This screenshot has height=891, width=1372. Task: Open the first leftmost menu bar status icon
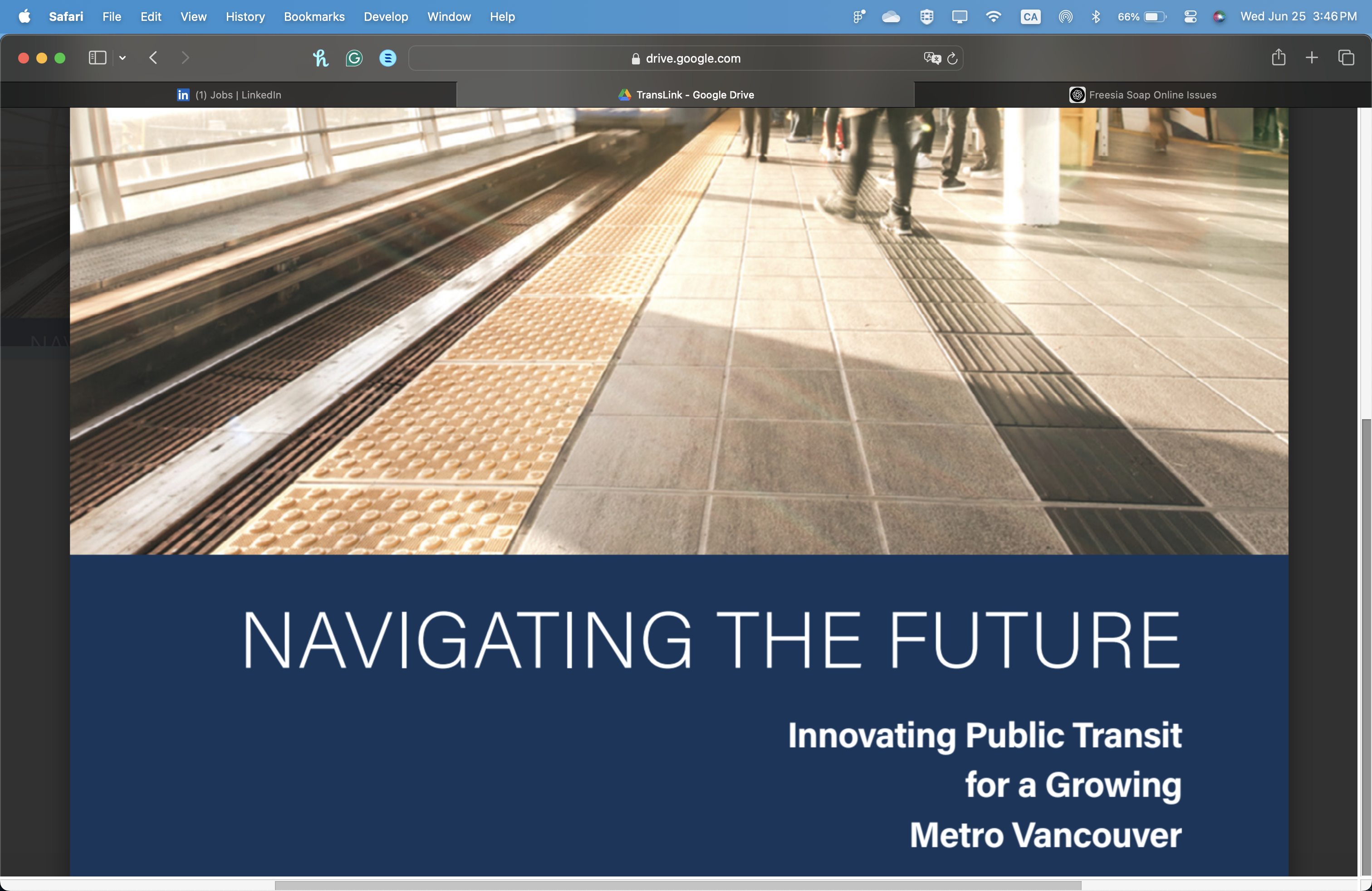coord(859,17)
